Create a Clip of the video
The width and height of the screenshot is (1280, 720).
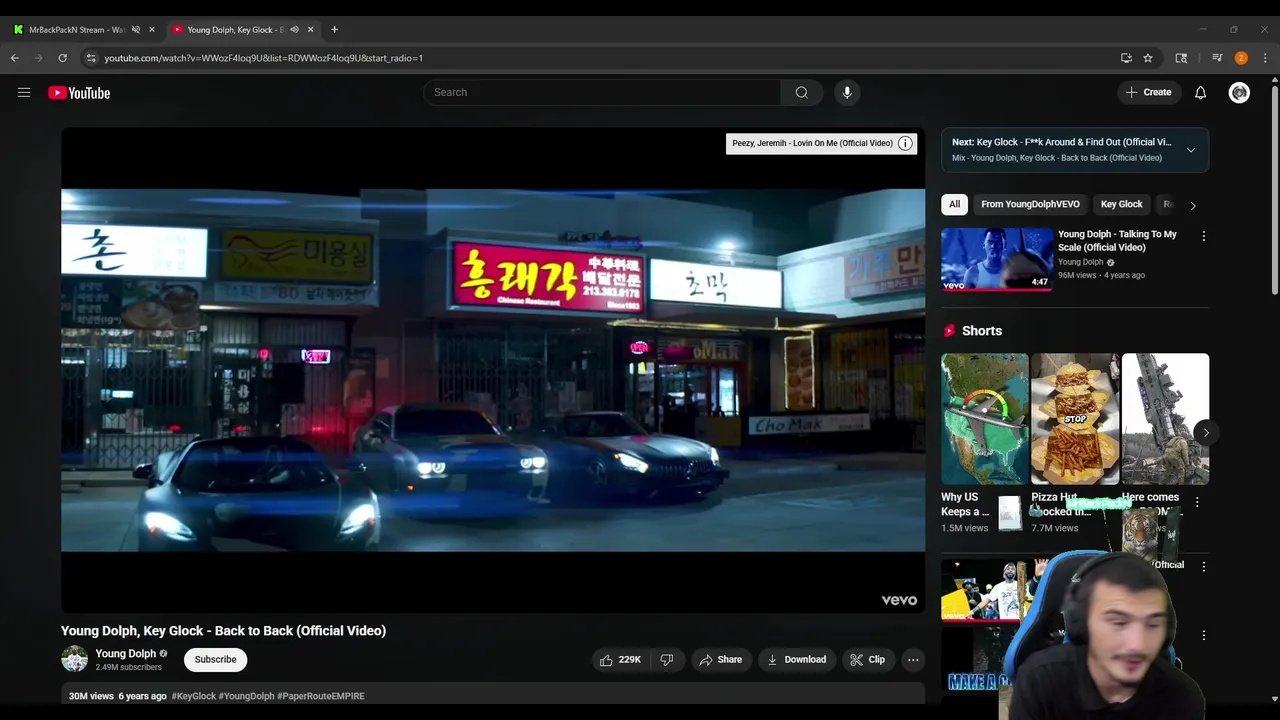point(867,660)
